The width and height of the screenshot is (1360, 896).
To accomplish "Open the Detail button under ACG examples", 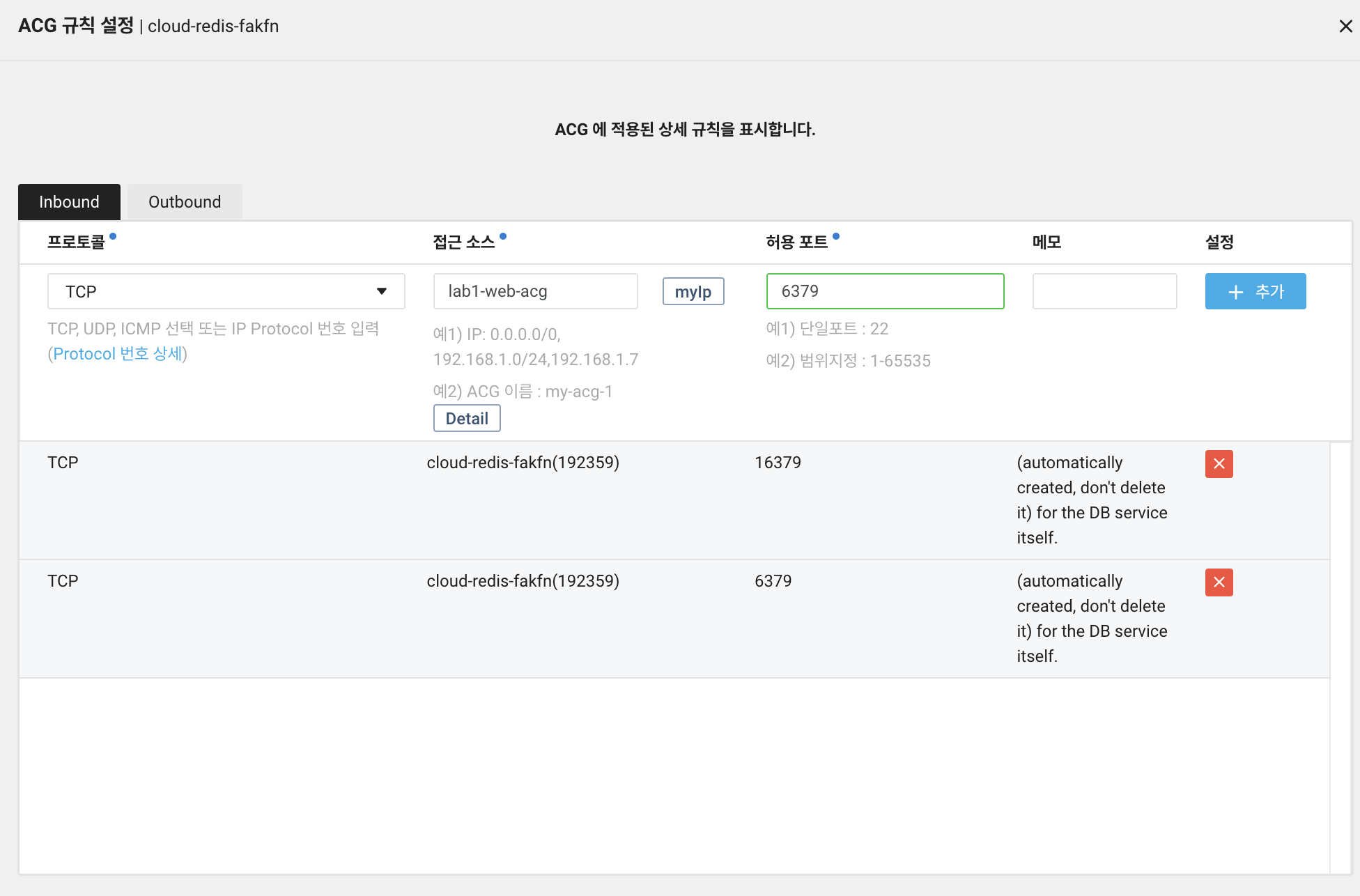I will pos(466,419).
